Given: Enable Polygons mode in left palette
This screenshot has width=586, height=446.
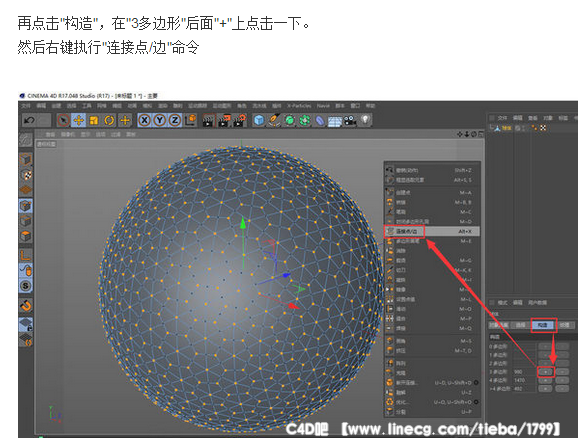Looking at the screenshot, I should (x=26, y=236).
